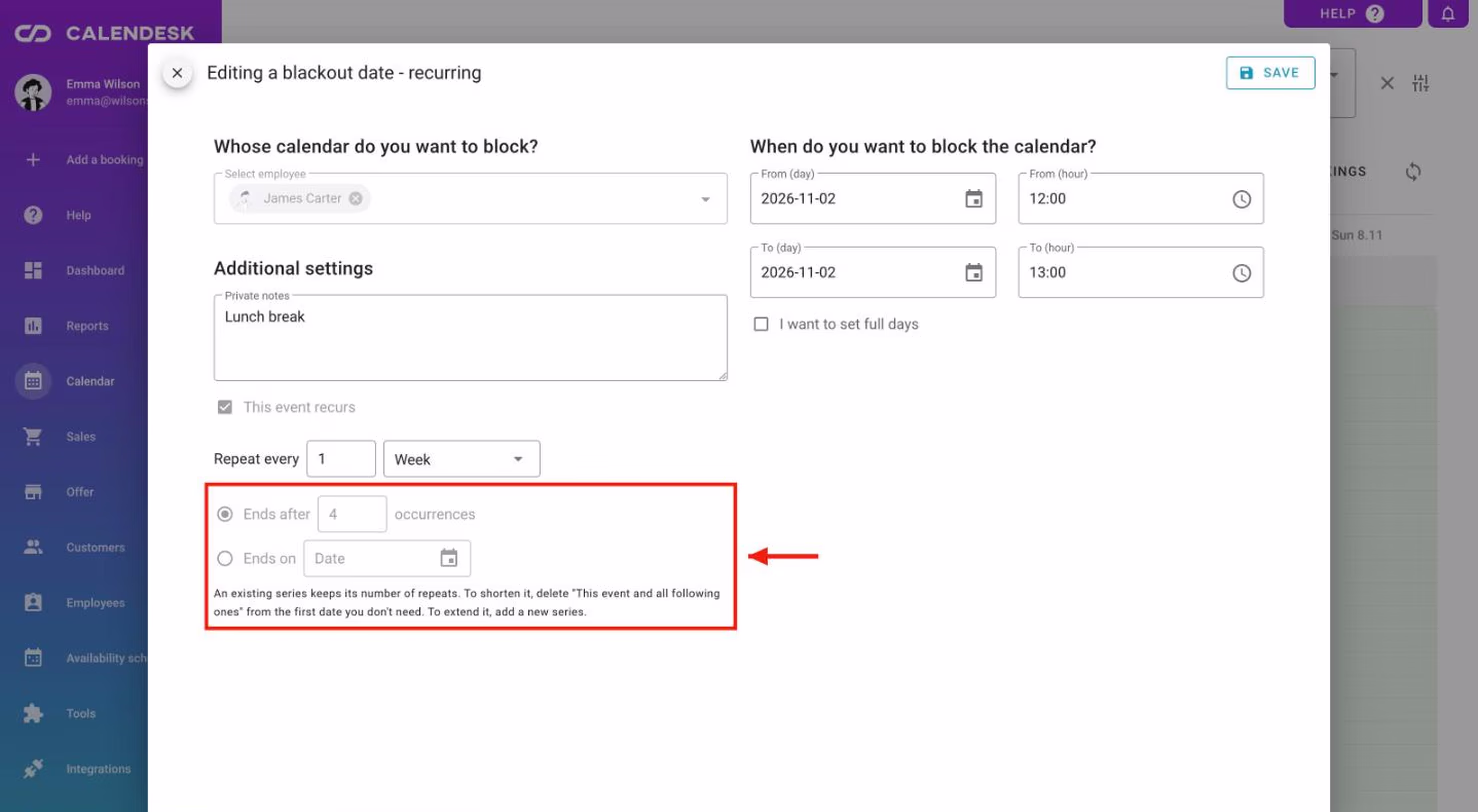1478x812 pixels.
Task: Clear the calendar filter with X icon
Action: 1387,84
